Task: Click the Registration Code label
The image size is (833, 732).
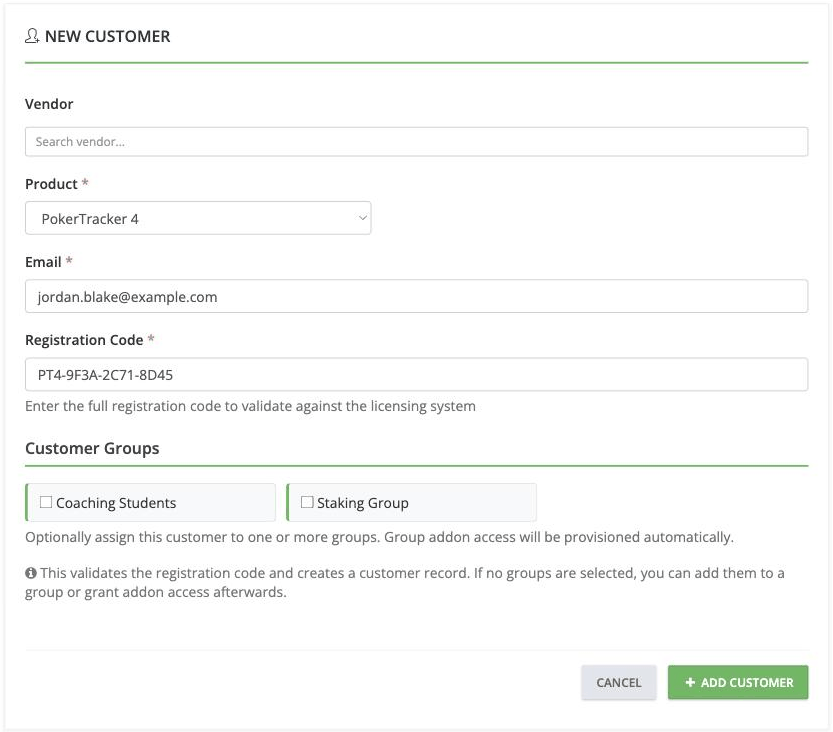Action: click(x=84, y=340)
